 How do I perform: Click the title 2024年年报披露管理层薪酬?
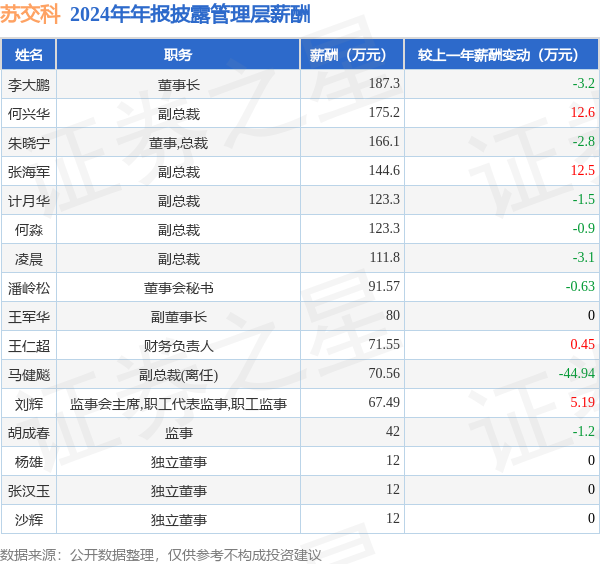(x=190, y=15)
